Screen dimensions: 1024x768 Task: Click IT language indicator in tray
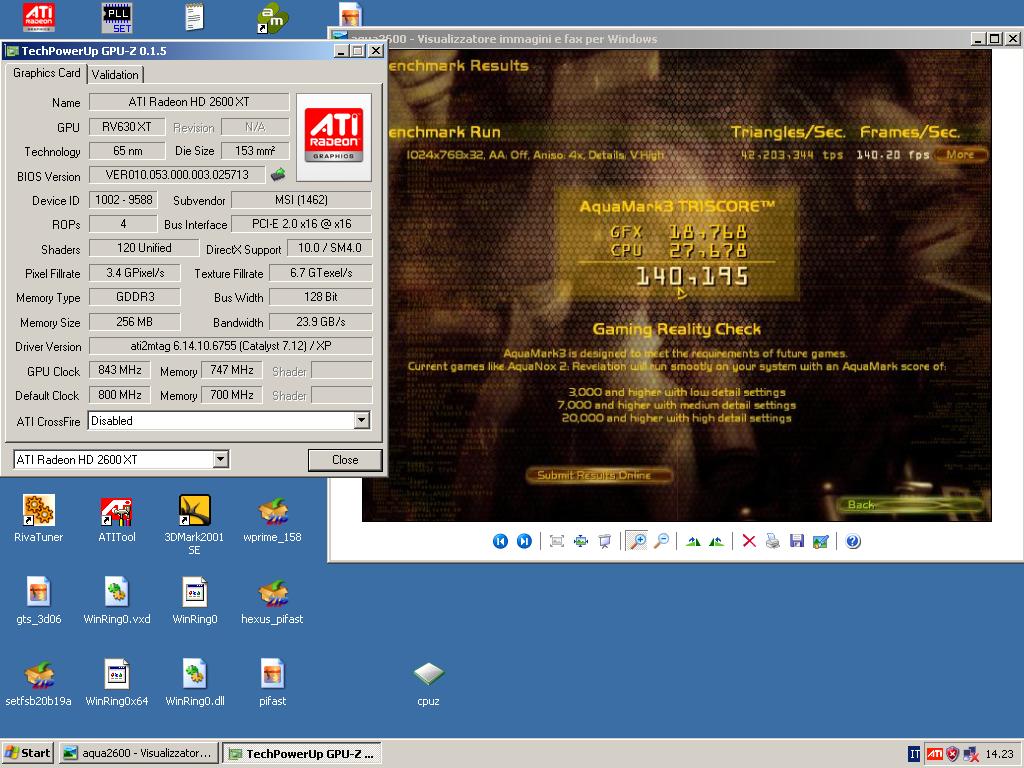914,754
